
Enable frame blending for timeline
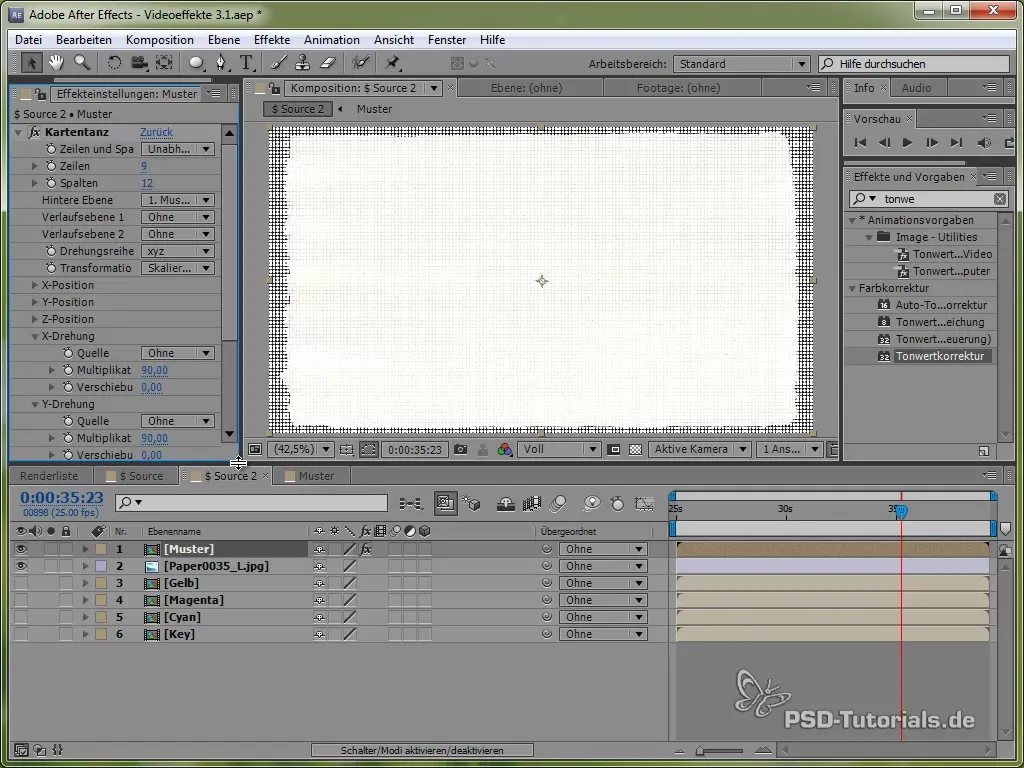(532, 504)
